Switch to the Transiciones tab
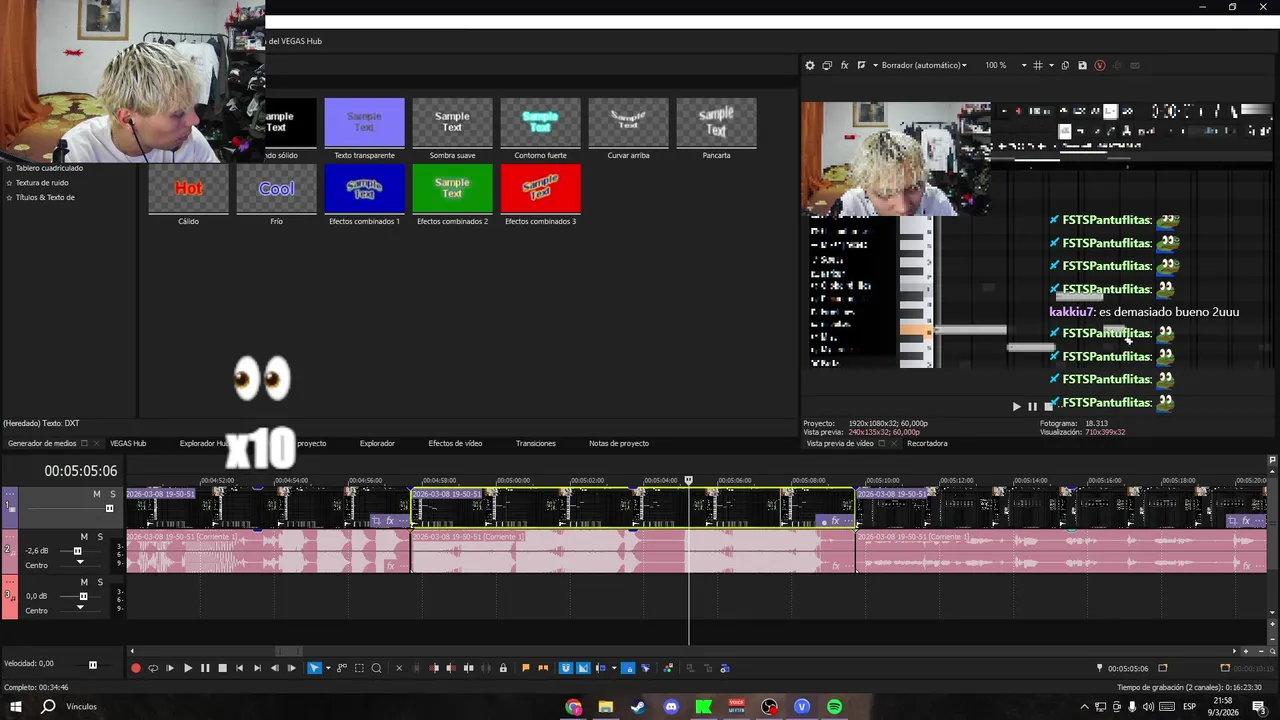The image size is (1280, 720). point(536,443)
